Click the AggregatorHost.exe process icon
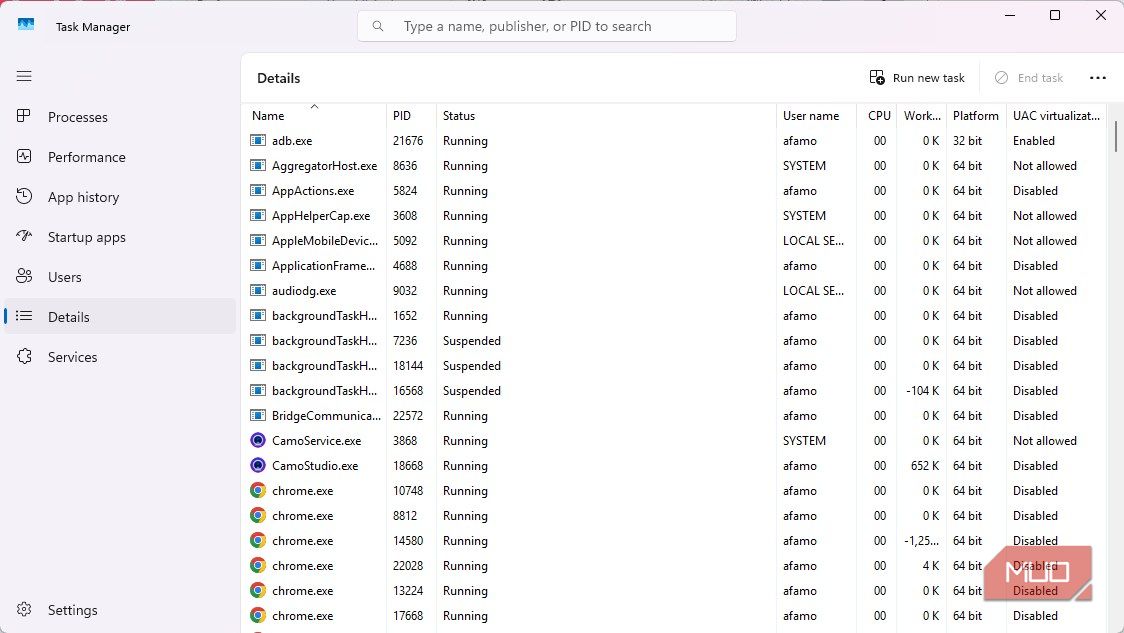This screenshot has height=633, width=1124. point(258,166)
